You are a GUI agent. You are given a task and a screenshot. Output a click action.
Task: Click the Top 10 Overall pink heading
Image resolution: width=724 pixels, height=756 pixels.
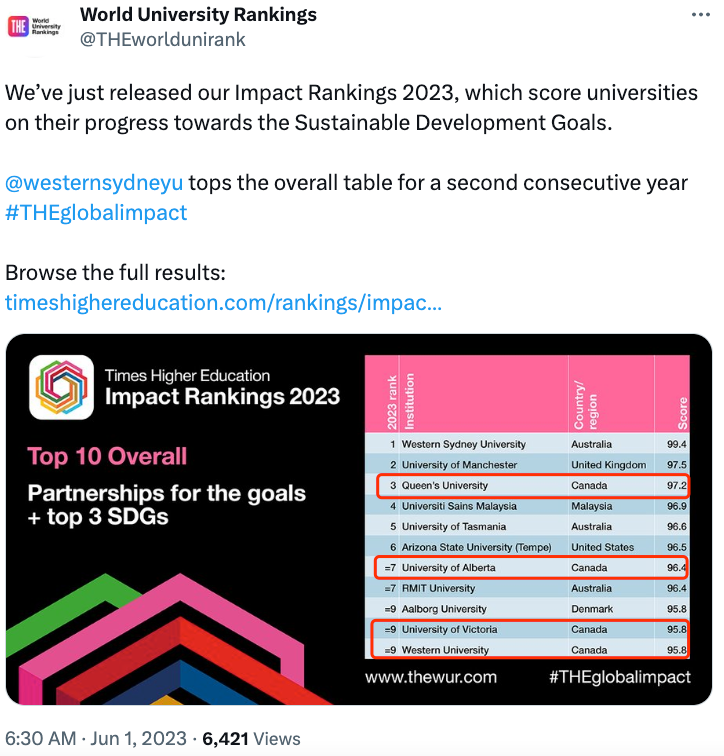coord(107,456)
